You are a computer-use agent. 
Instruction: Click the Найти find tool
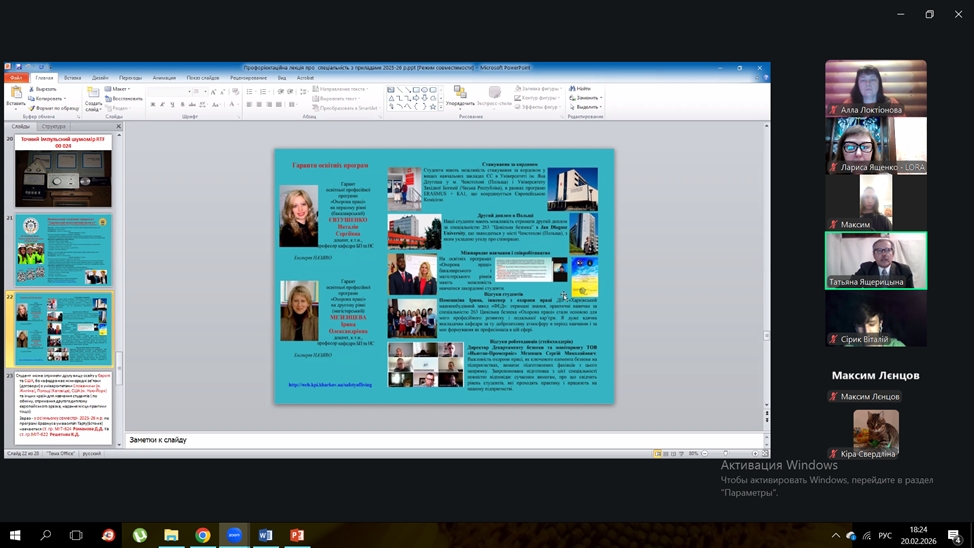(x=581, y=89)
